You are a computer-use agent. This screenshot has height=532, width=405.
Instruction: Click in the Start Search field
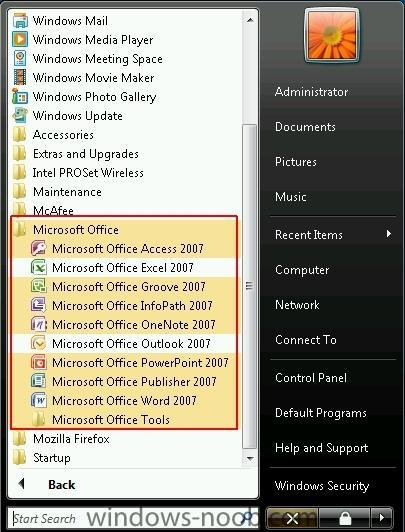tap(132, 518)
